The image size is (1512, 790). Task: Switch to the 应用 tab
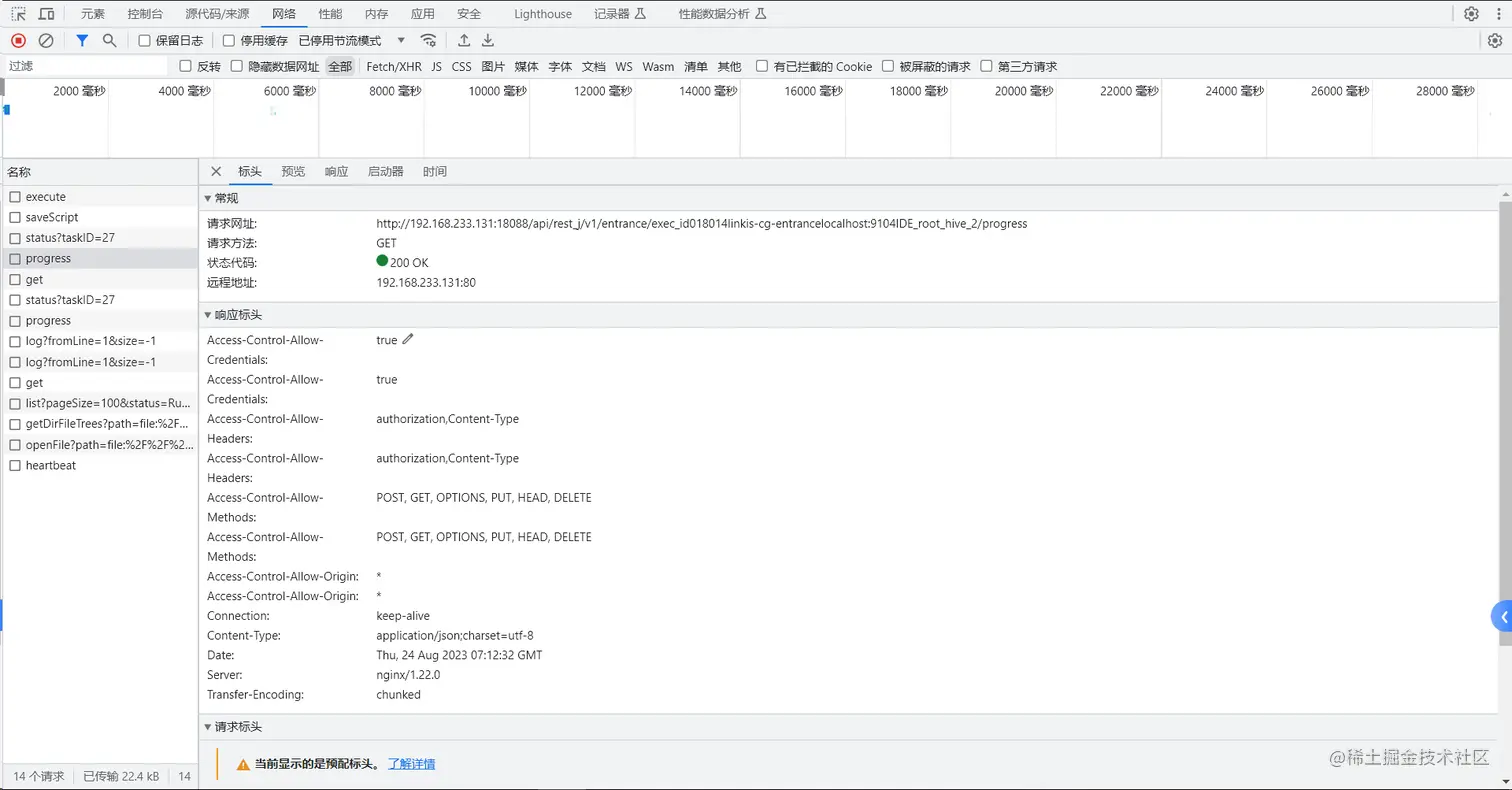pyautogui.click(x=423, y=14)
